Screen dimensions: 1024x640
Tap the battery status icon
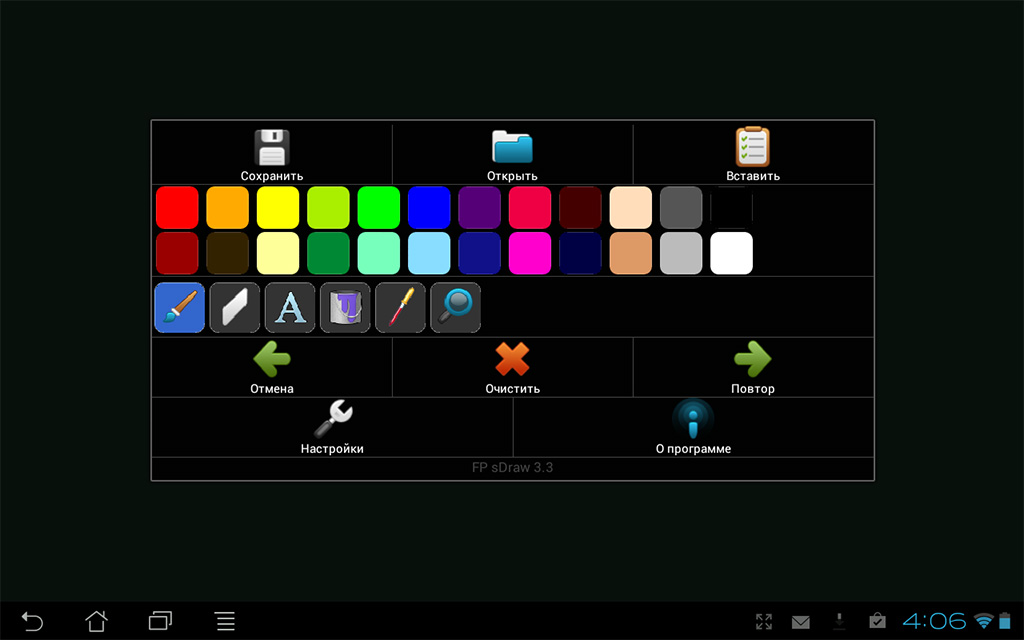pos(1005,620)
